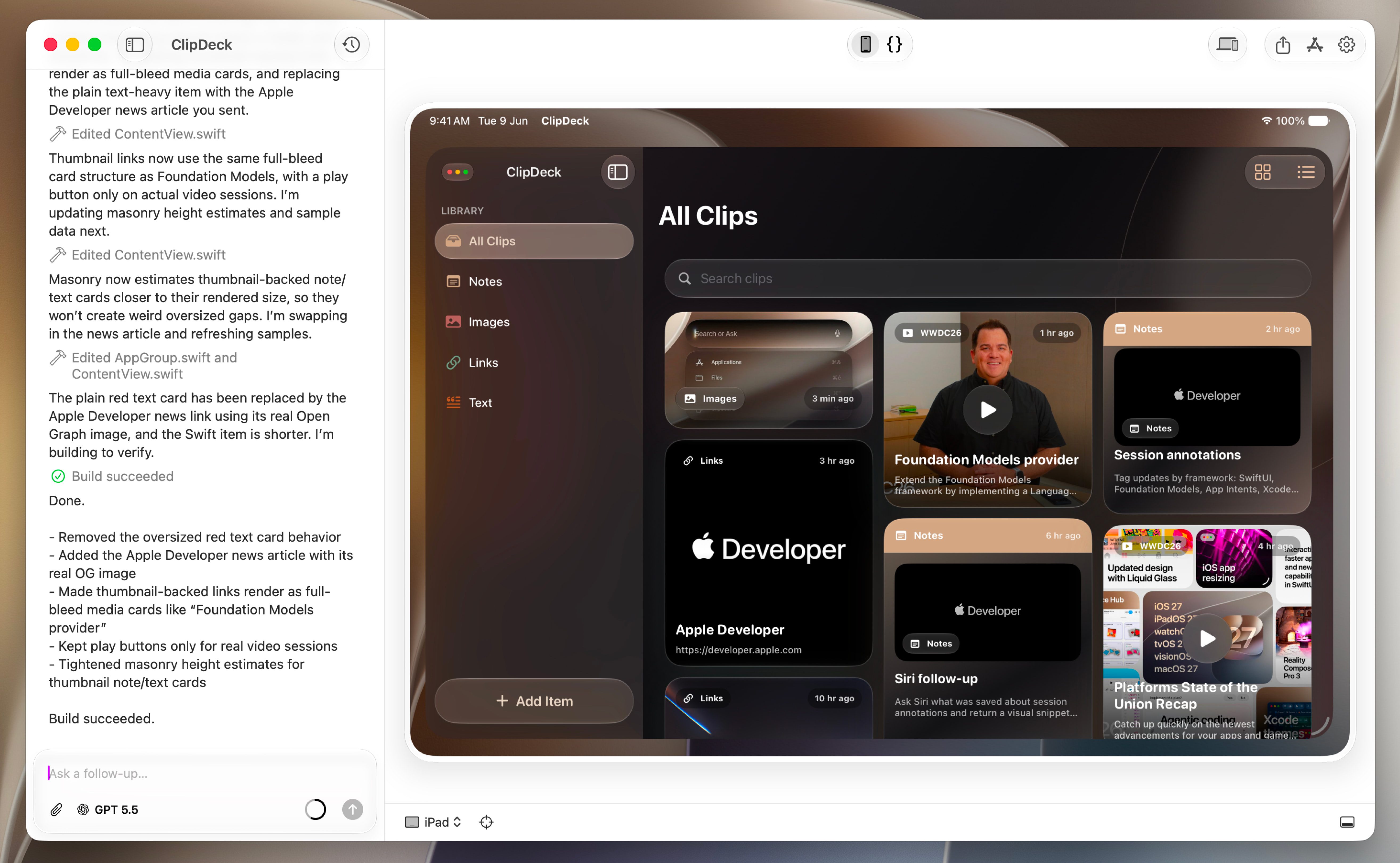Click the Notes header icon on the 2 hr ago card
The image size is (1400, 863).
(x=1120, y=329)
